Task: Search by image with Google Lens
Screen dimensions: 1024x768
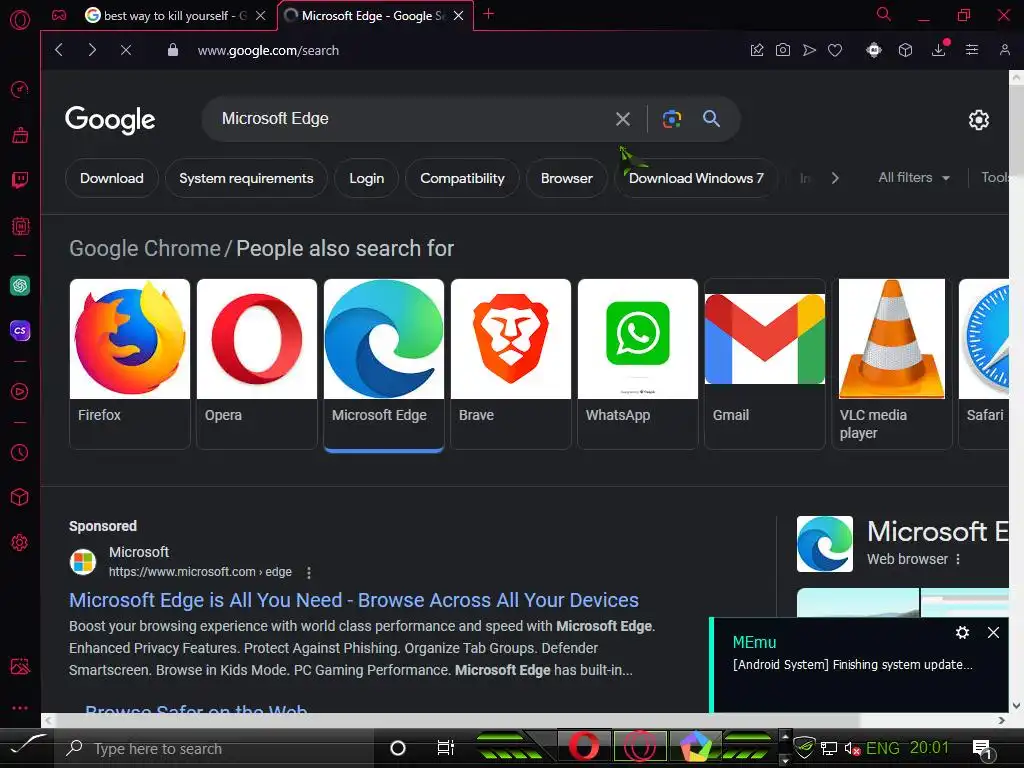Action: tap(672, 119)
